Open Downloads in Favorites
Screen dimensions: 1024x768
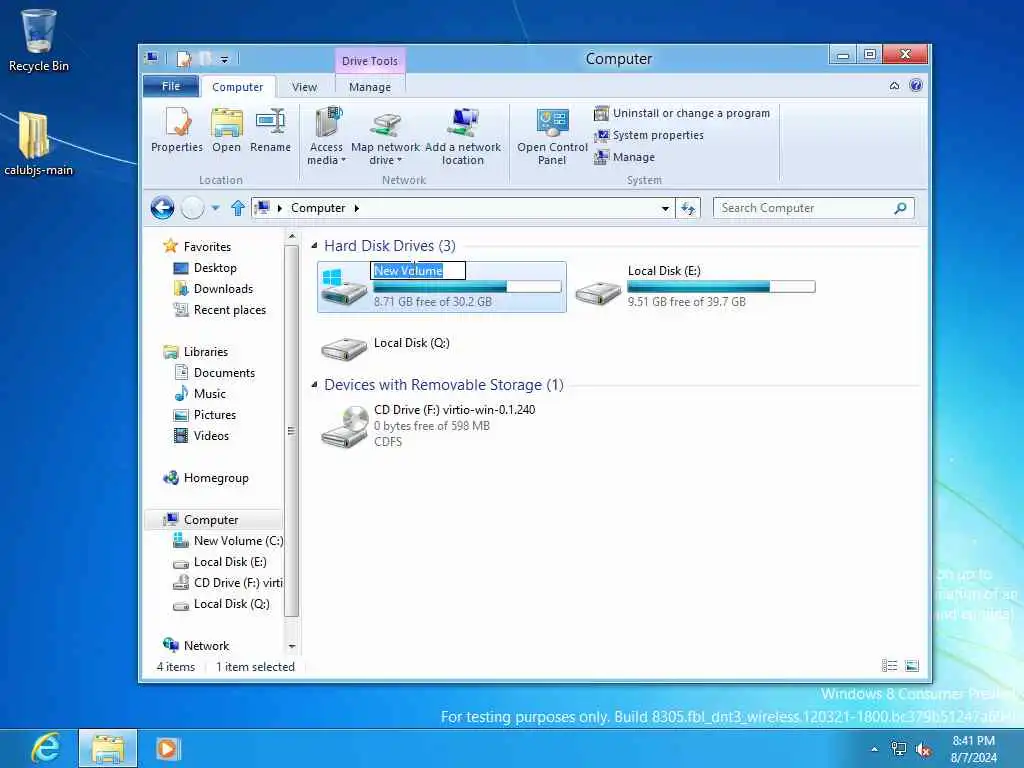click(223, 289)
